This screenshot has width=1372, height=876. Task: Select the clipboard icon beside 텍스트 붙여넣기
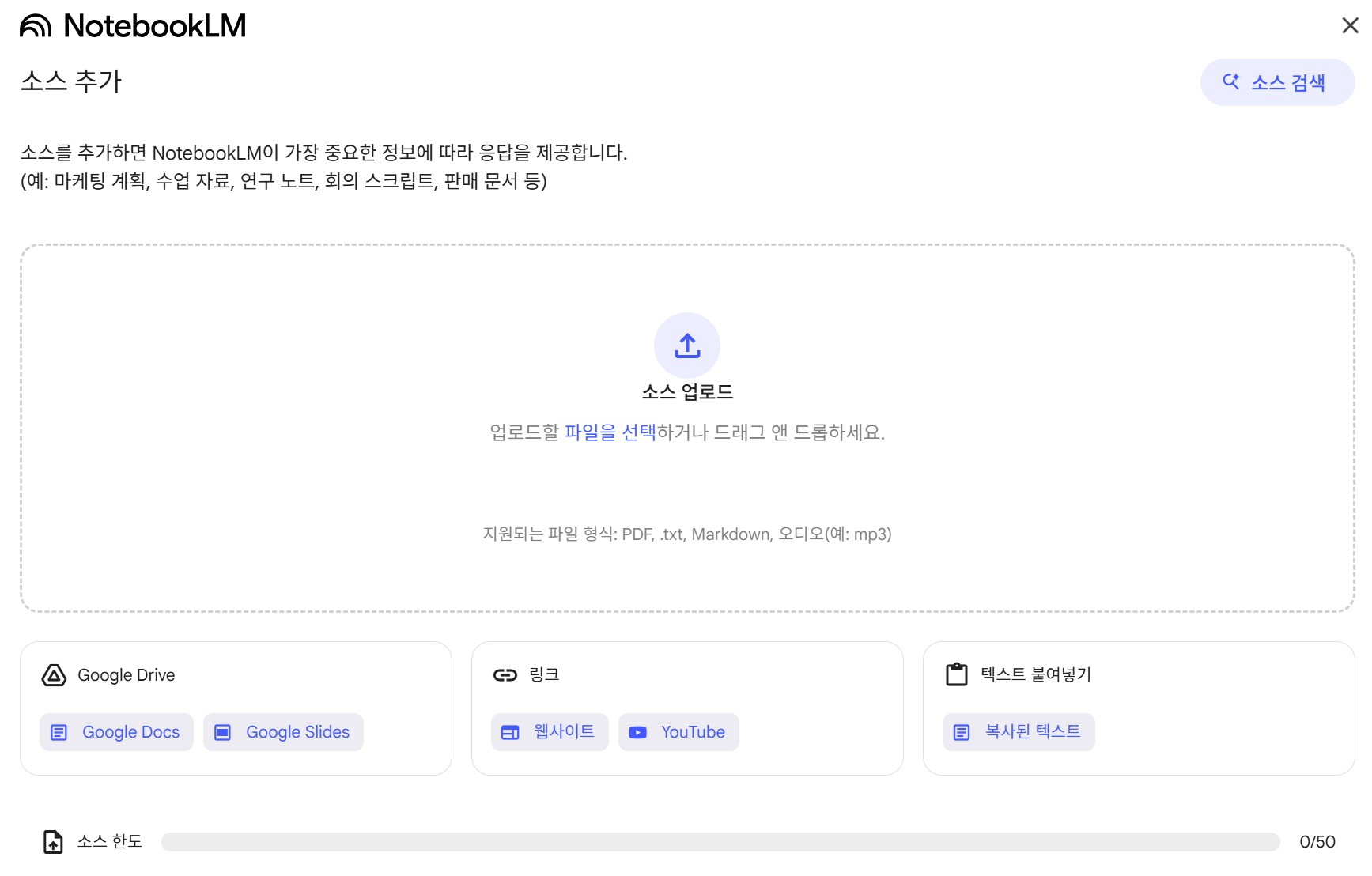coord(955,674)
